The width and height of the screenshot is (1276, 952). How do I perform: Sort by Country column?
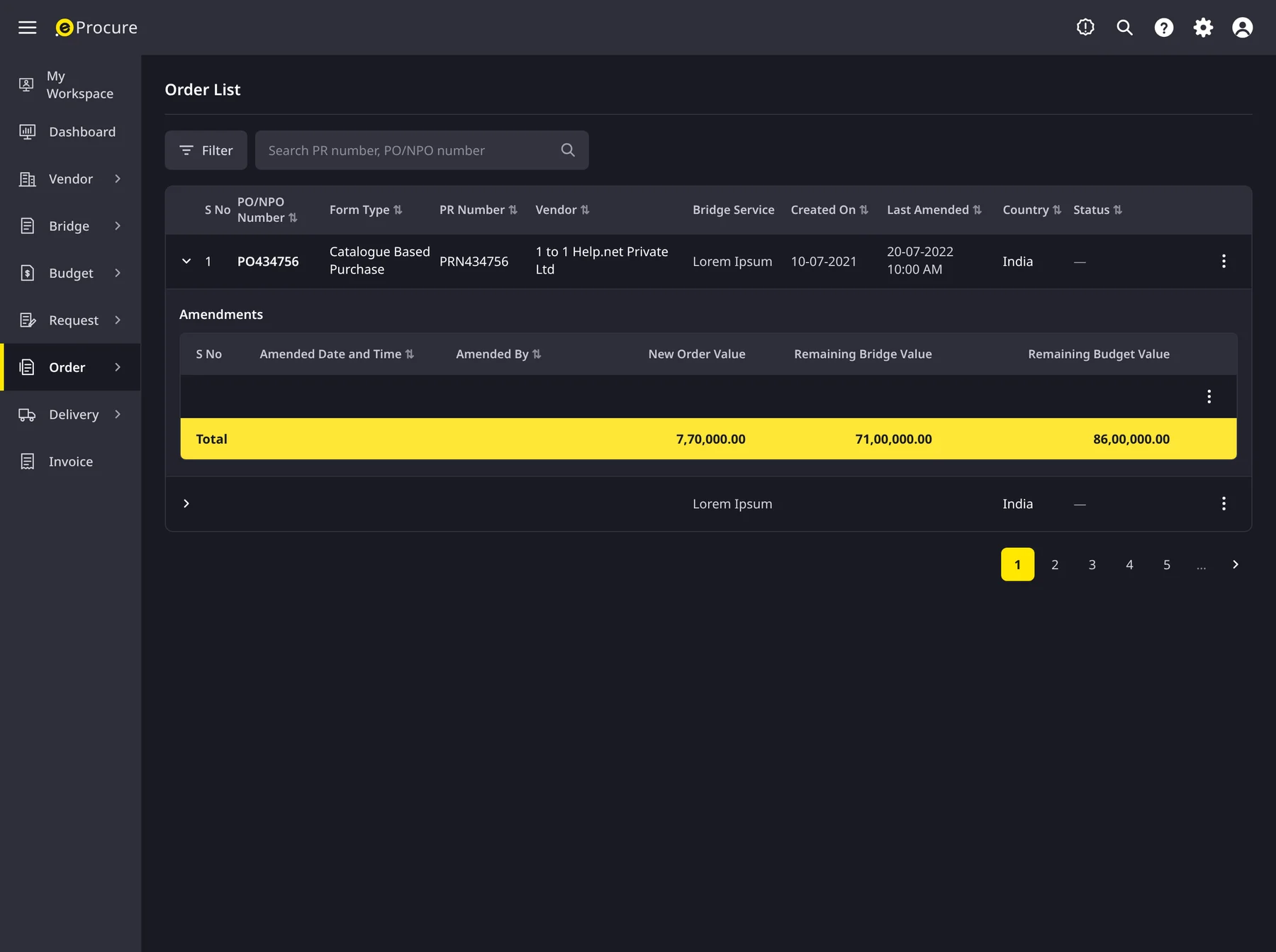point(1057,210)
